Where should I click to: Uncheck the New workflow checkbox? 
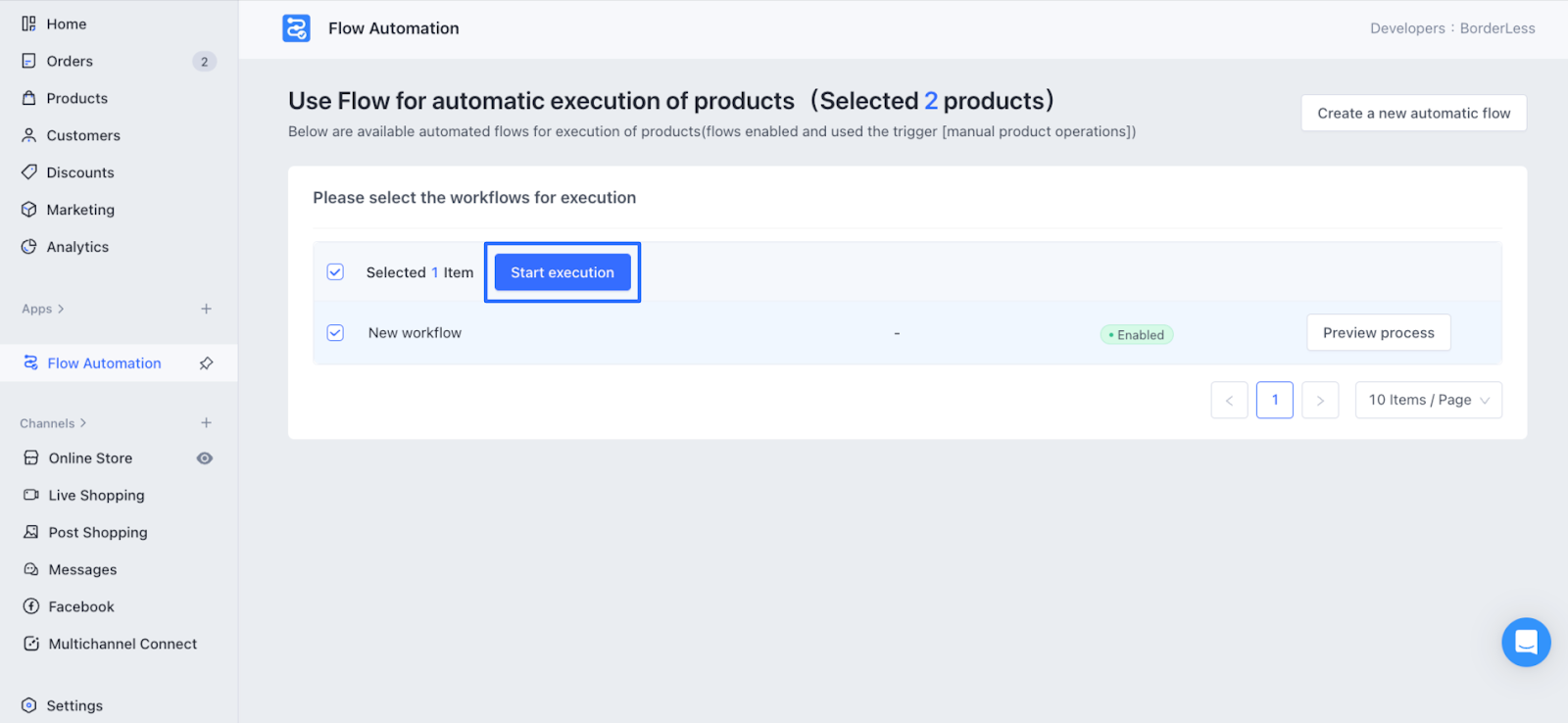point(335,333)
